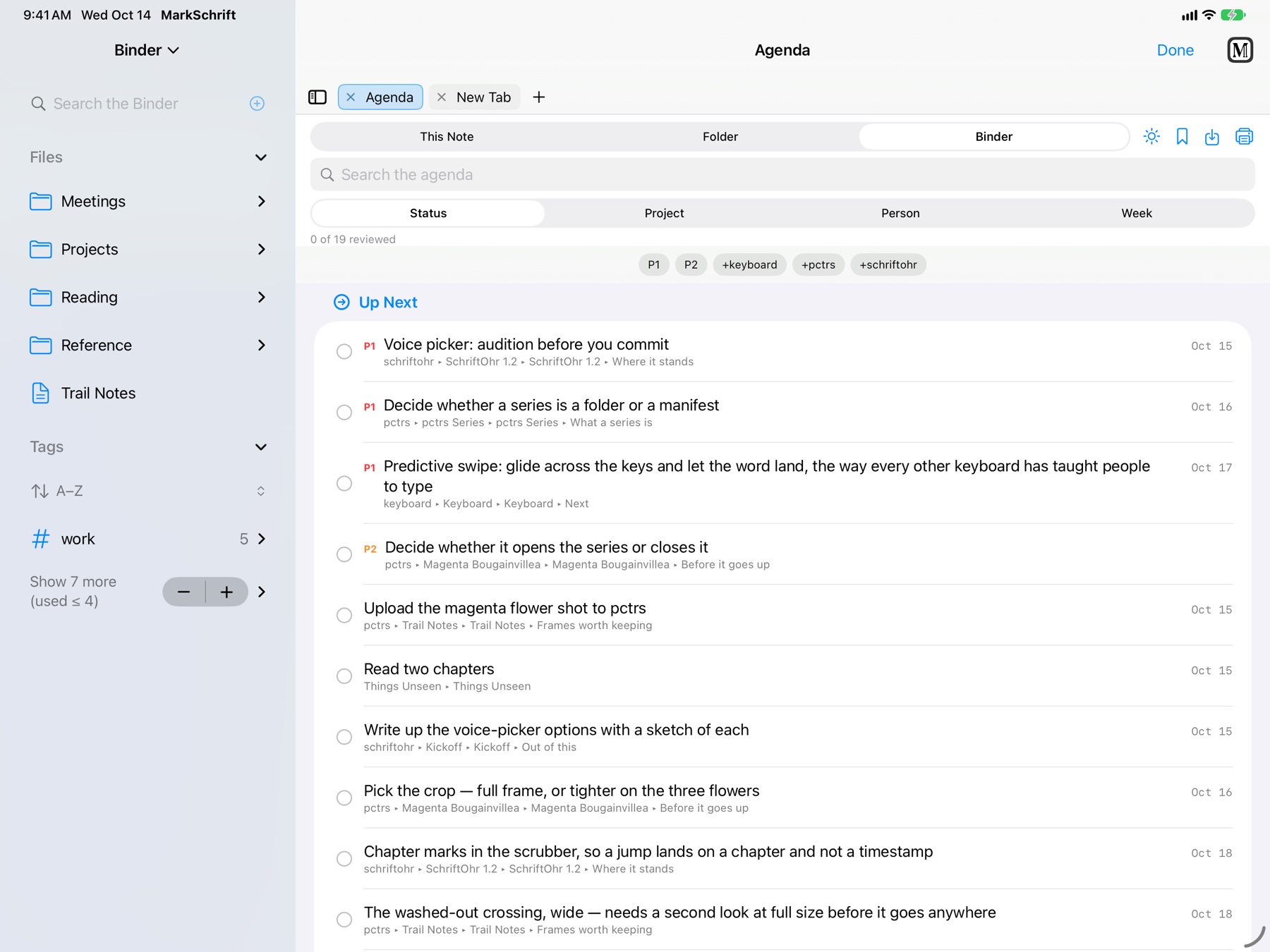Viewport: 1270px width, 952px height.
Task: Switch scope to Folder
Action: [x=720, y=137]
